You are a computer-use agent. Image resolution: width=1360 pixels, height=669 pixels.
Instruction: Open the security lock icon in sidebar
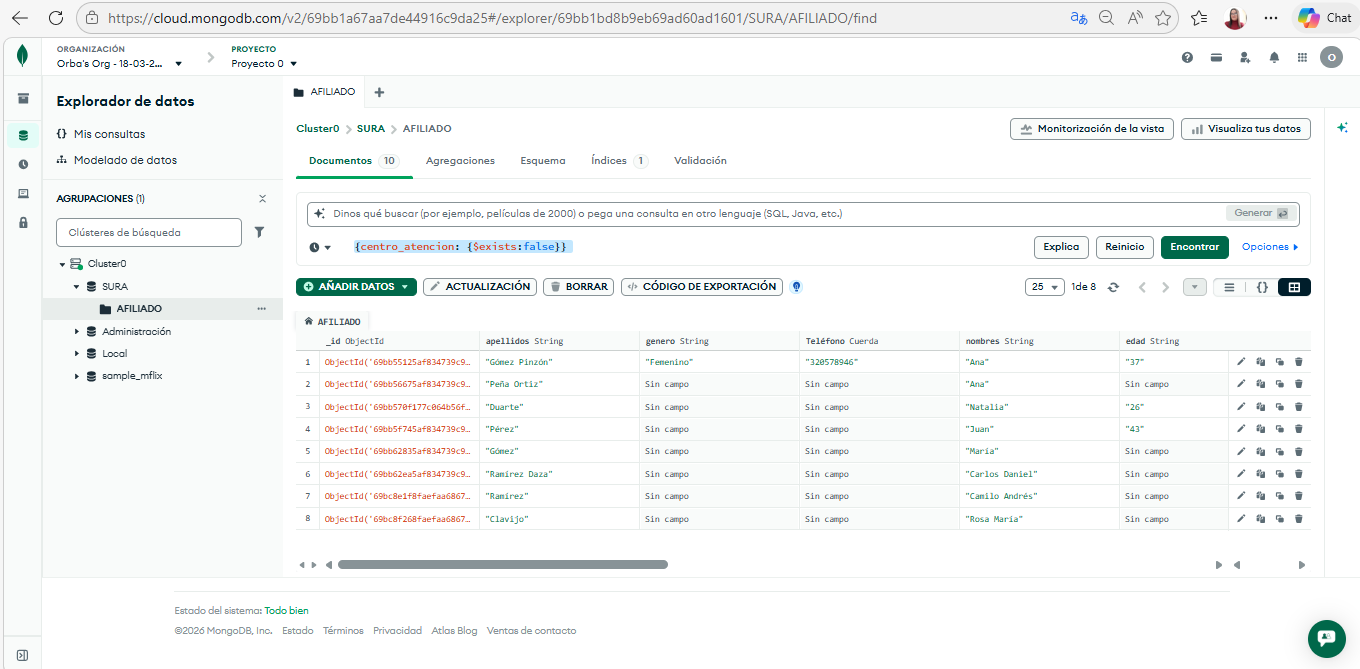(23, 222)
